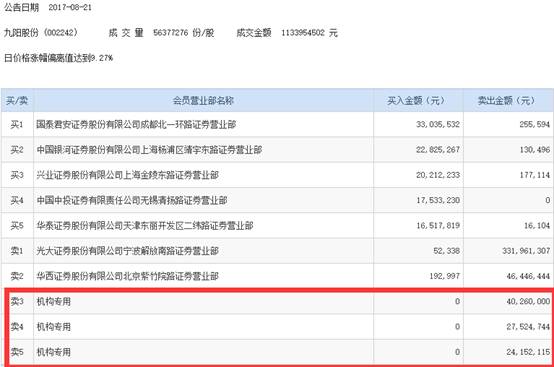Click buy amount 52,338
554x367 pixels.
click(x=447, y=251)
